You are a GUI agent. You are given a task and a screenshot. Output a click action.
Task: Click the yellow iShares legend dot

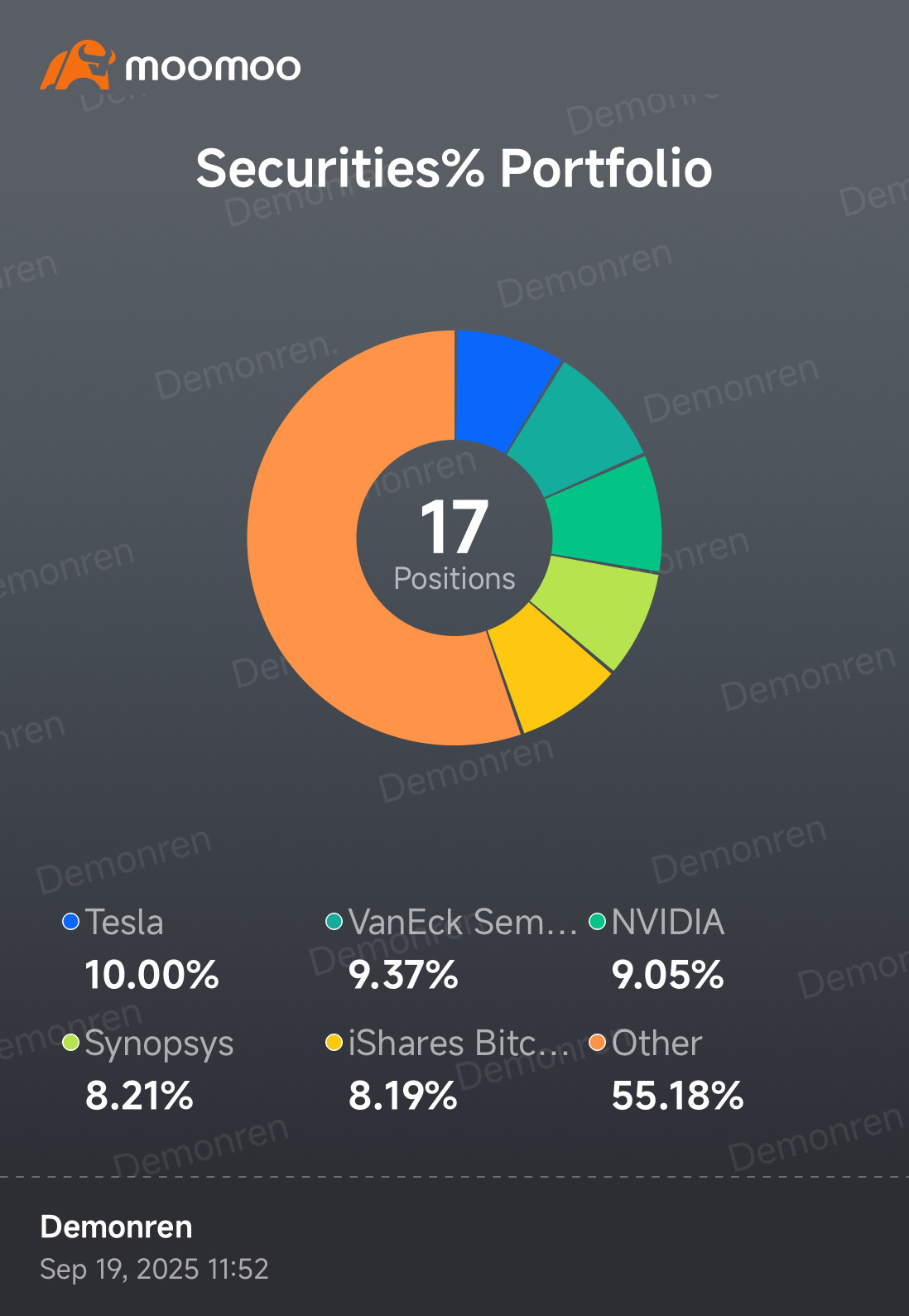[x=334, y=1043]
